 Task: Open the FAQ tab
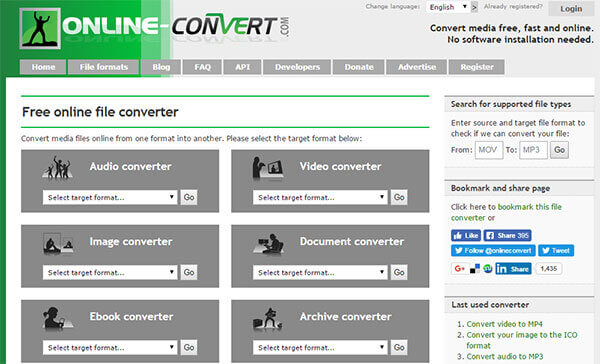(x=202, y=67)
